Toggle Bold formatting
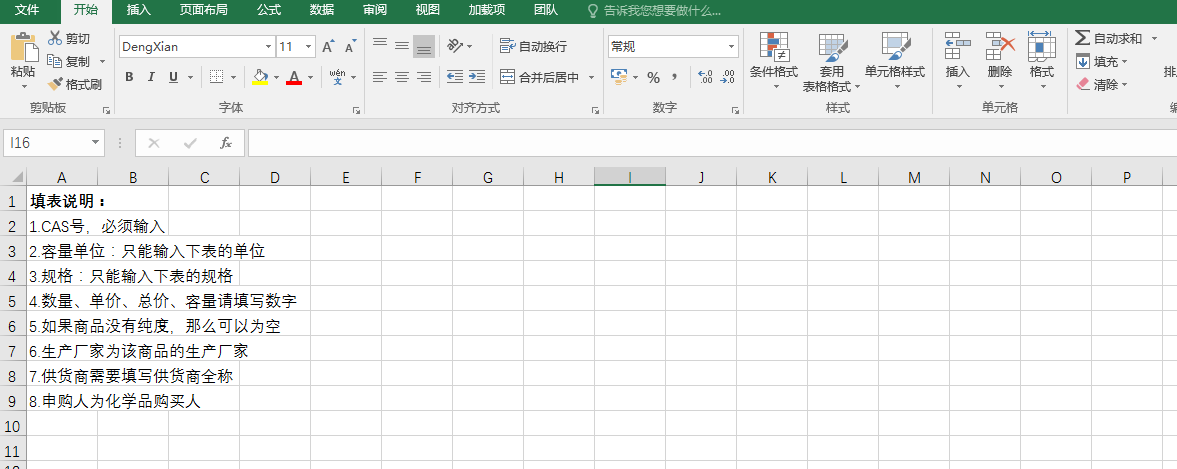The image size is (1177, 469). pyautogui.click(x=129, y=77)
